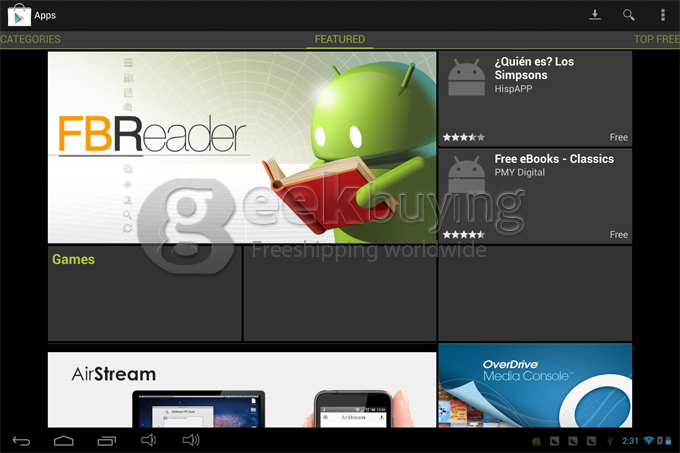680x453 pixels.
Task: Switch to the CATEGORIES tab
Action: 30,39
